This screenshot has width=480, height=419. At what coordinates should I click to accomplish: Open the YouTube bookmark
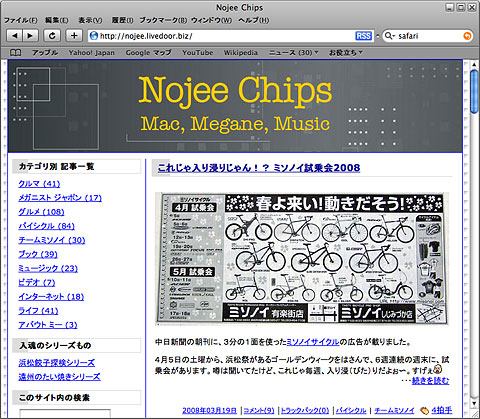tap(197, 53)
